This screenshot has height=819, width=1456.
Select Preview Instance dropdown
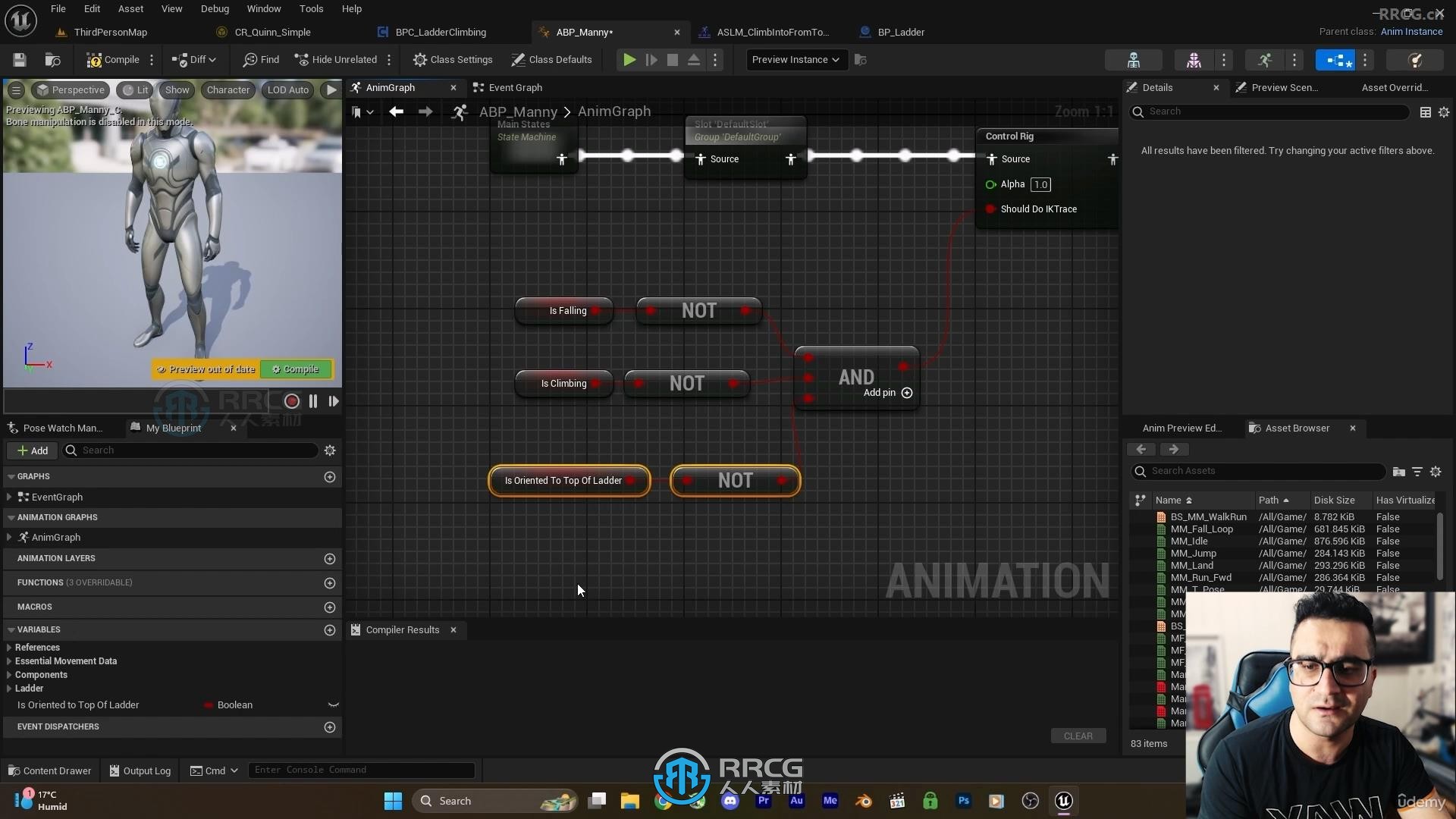(795, 59)
